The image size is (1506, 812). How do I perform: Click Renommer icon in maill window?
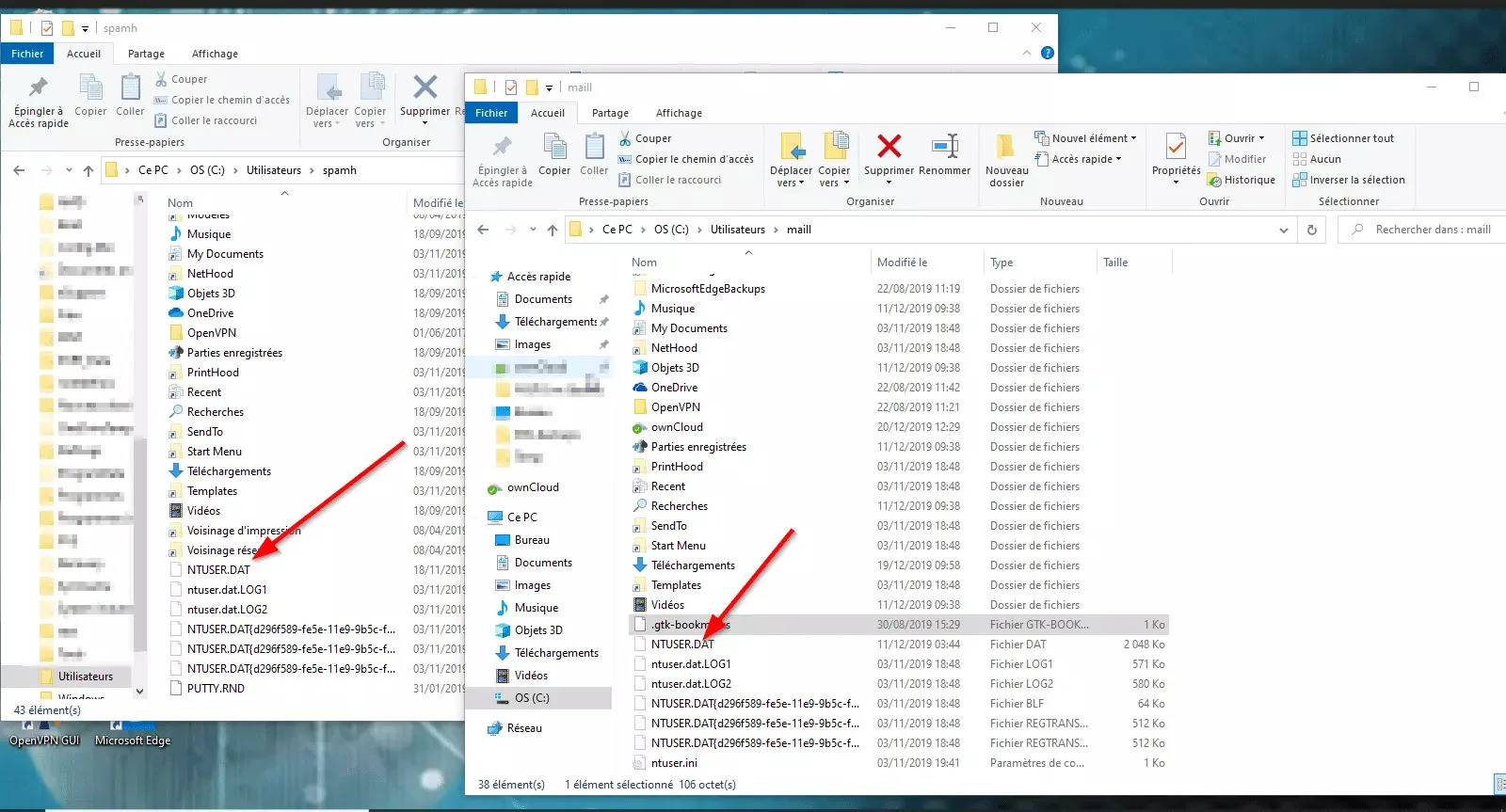point(944,147)
